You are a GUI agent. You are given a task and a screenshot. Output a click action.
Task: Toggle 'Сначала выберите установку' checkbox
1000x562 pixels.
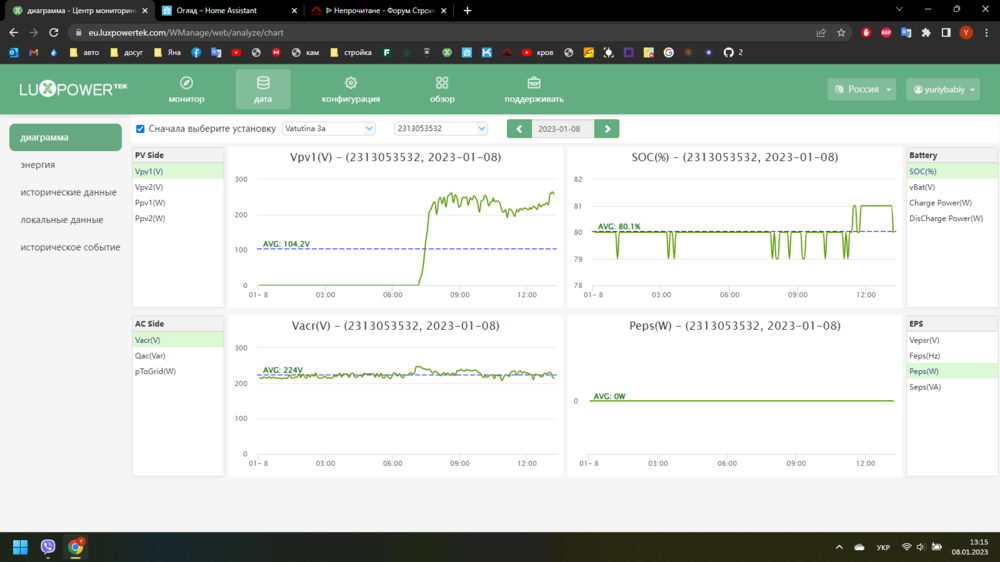(141, 129)
